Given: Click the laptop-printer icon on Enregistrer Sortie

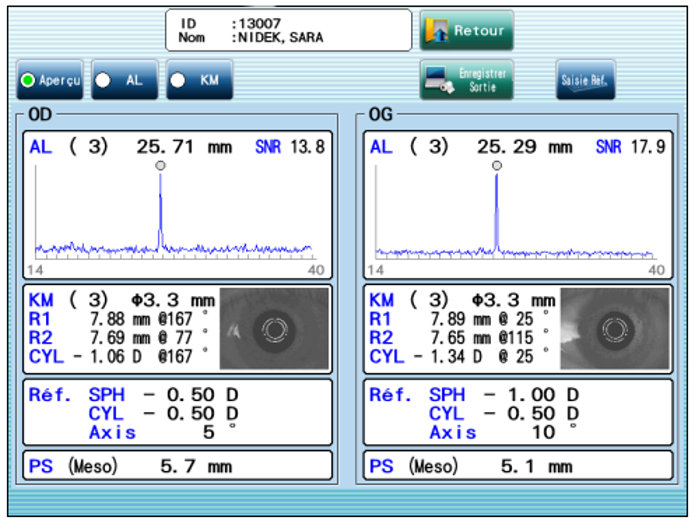Looking at the screenshot, I should 439,80.
